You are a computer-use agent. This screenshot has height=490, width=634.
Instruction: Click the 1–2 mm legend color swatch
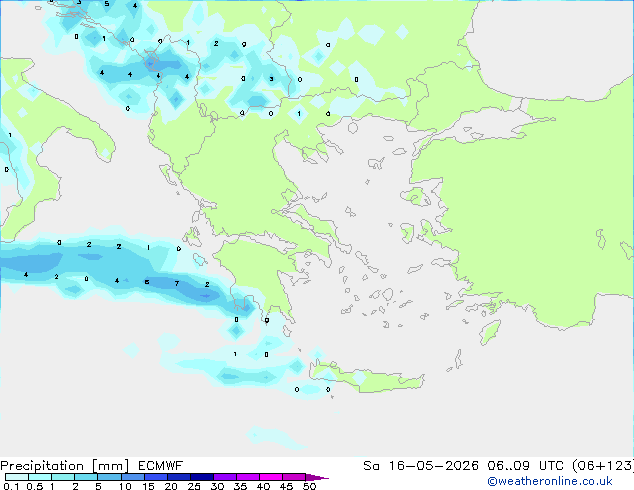click(x=63, y=477)
